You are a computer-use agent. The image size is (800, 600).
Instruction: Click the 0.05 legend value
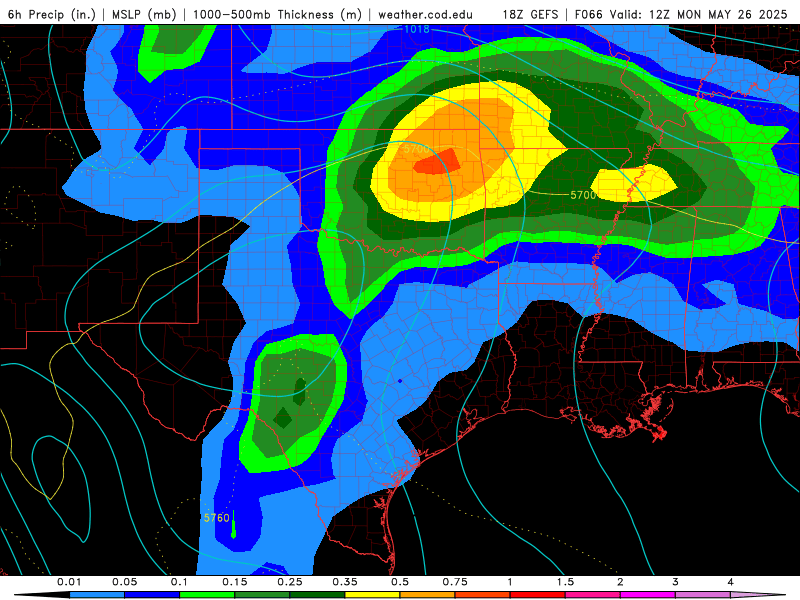pos(124,582)
